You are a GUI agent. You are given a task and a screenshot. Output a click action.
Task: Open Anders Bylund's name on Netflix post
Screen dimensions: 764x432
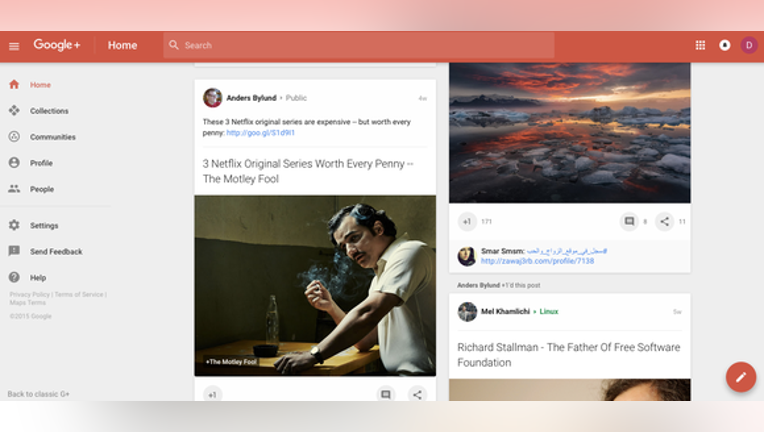[x=251, y=98]
